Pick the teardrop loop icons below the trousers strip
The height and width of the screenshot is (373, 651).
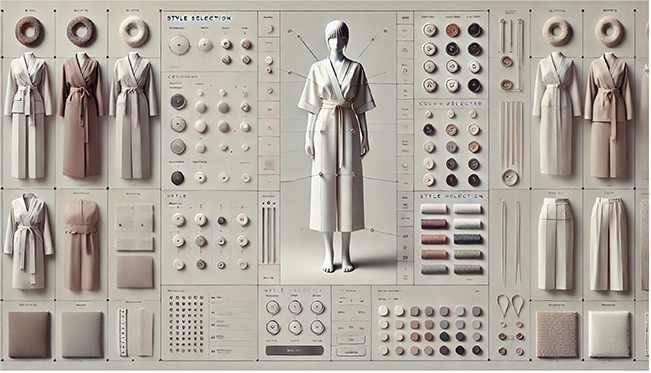[x=510, y=305]
